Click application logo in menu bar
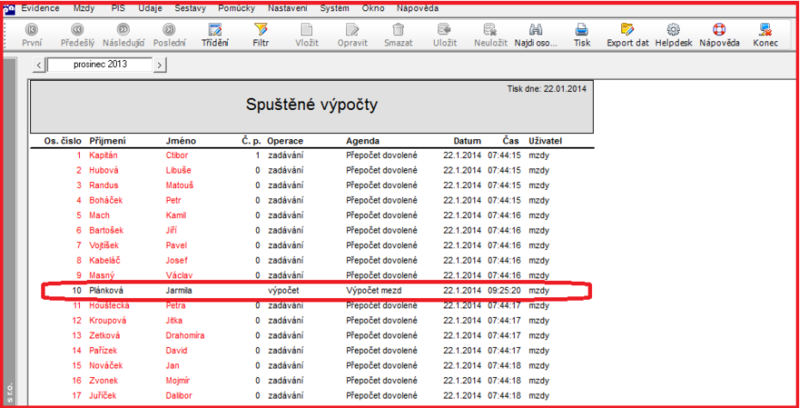800x408 pixels. (x=9, y=9)
